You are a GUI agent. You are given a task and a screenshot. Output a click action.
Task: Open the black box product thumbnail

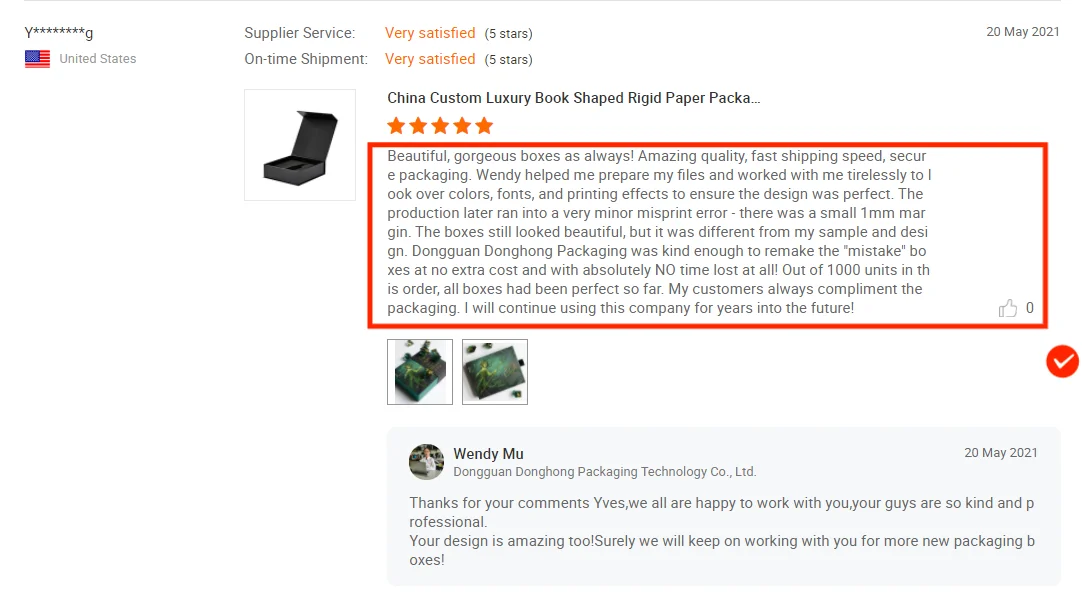click(300, 145)
